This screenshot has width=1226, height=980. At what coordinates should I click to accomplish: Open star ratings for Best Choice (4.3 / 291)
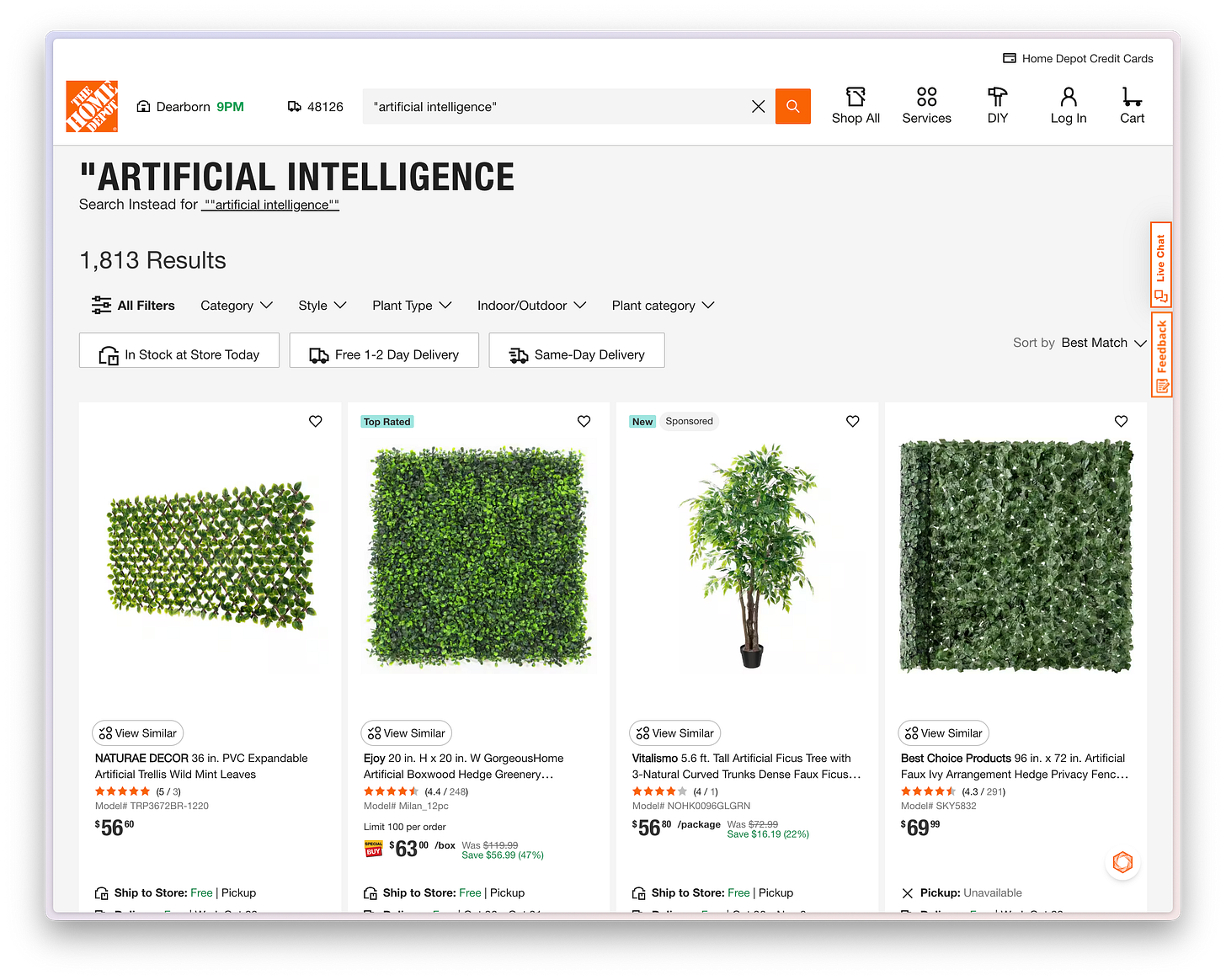(x=953, y=791)
